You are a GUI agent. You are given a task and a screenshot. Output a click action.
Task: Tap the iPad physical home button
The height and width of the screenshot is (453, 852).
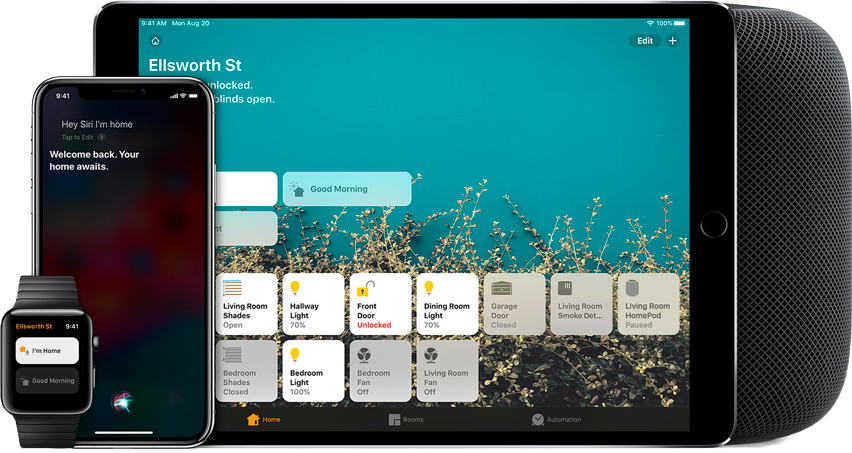[x=713, y=224]
